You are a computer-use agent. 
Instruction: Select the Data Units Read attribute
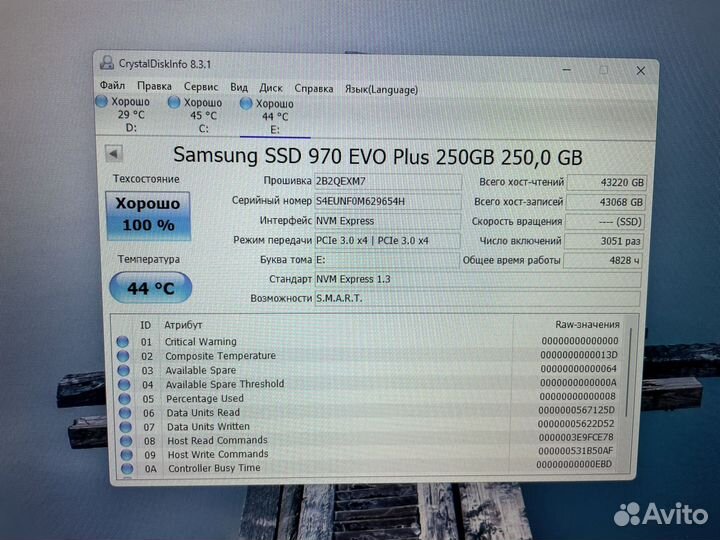click(203, 413)
